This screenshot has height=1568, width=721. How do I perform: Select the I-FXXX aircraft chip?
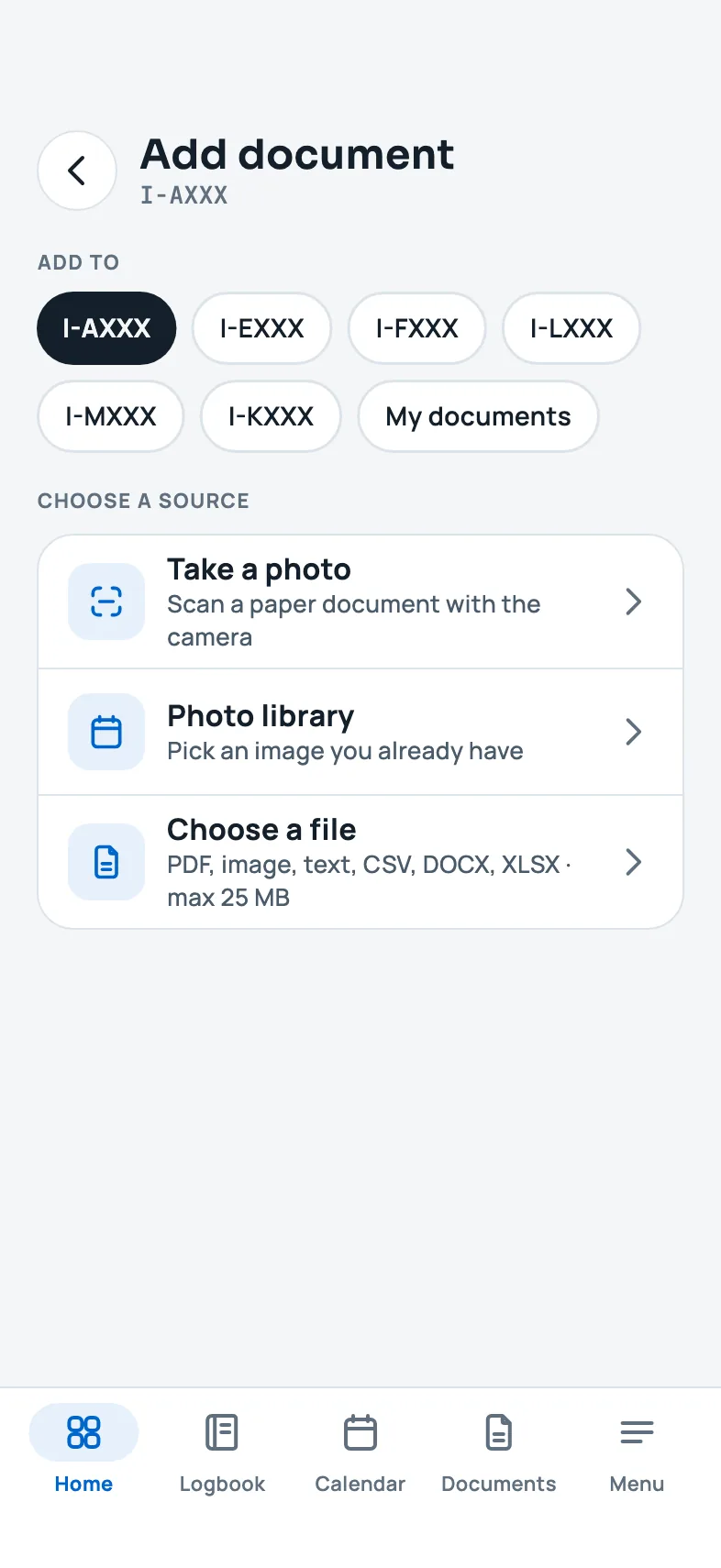[x=417, y=328]
